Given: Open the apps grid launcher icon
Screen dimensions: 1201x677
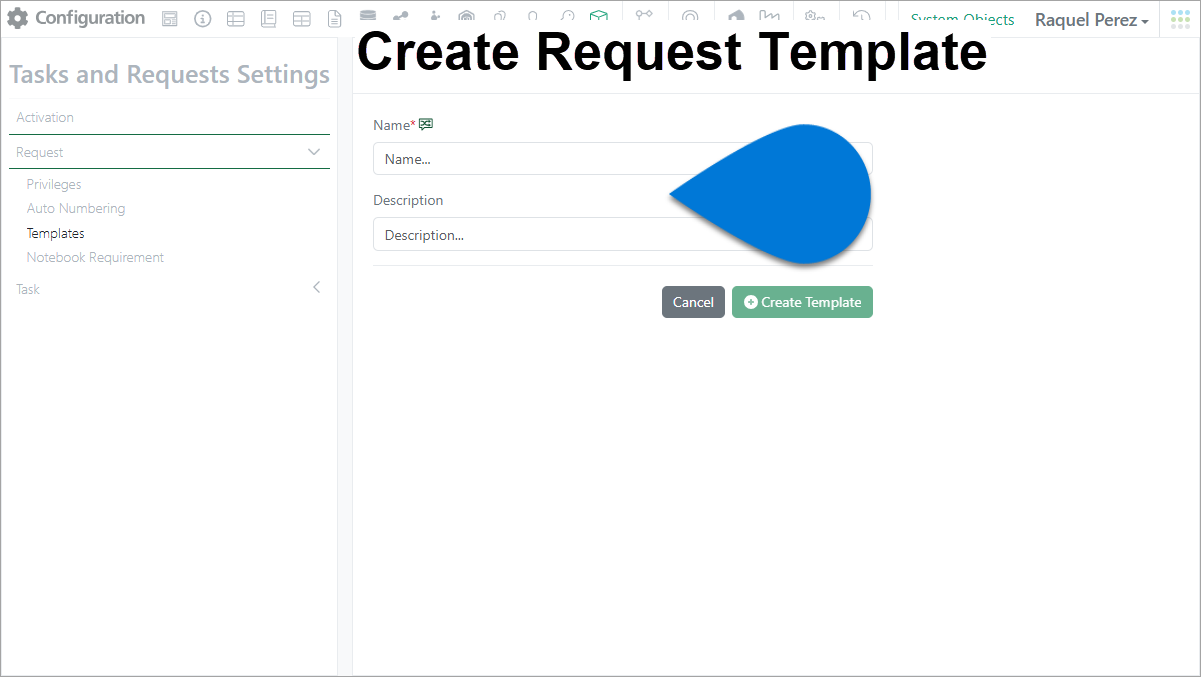Looking at the screenshot, I should [x=1180, y=19].
